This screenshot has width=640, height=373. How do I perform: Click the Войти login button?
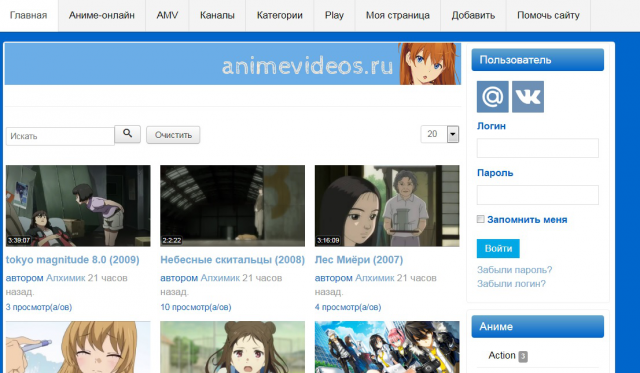point(498,249)
